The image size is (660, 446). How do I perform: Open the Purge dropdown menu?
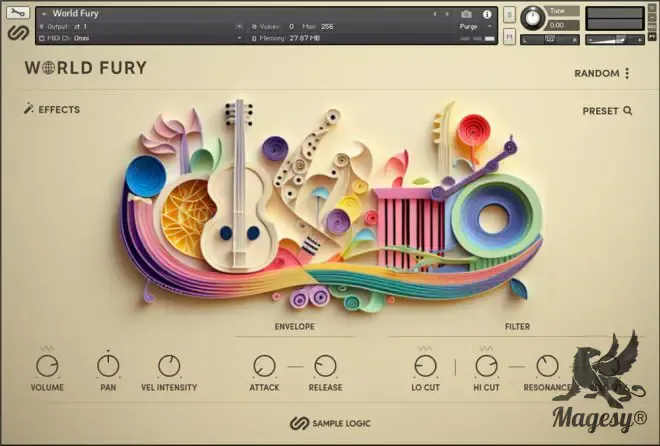point(476,27)
